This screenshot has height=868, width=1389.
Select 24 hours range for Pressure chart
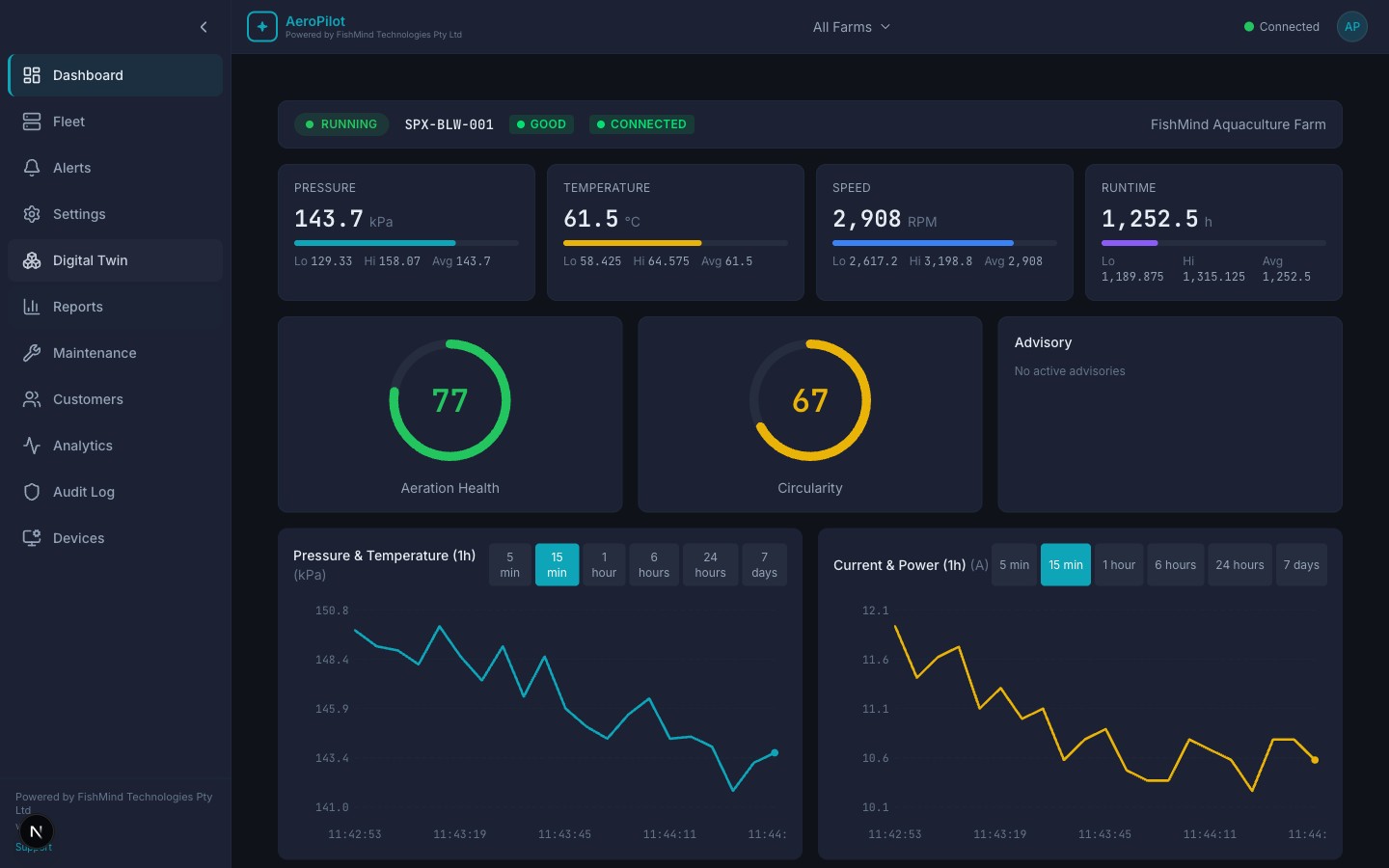(x=711, y=565)
